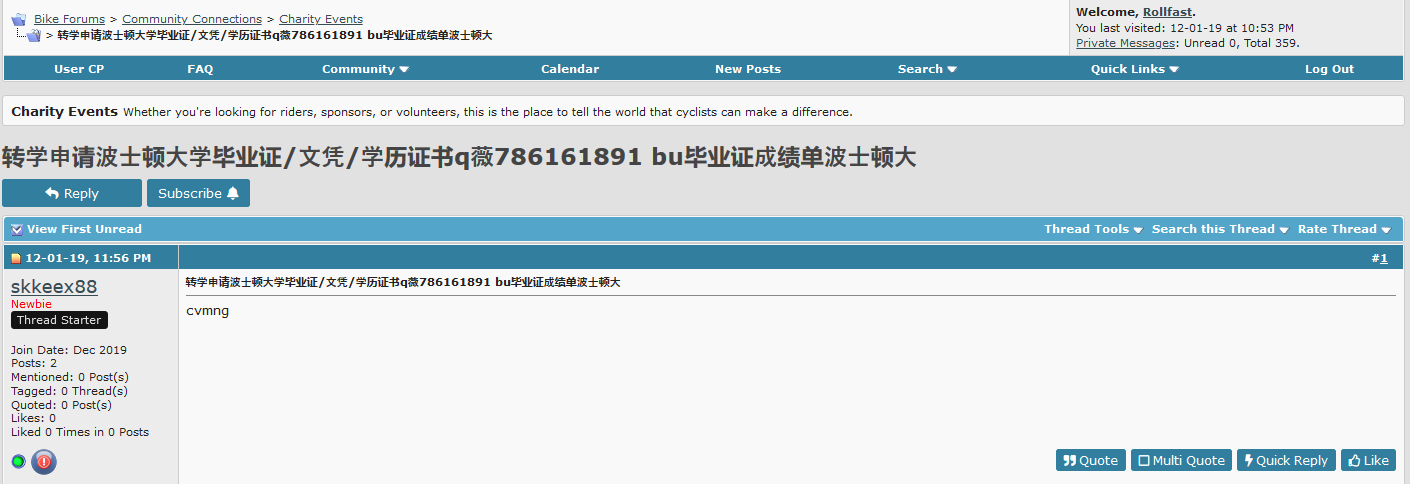Click the Bike Forums home icon in breadcrumb

pyautogui.click(x=19, y=19)
